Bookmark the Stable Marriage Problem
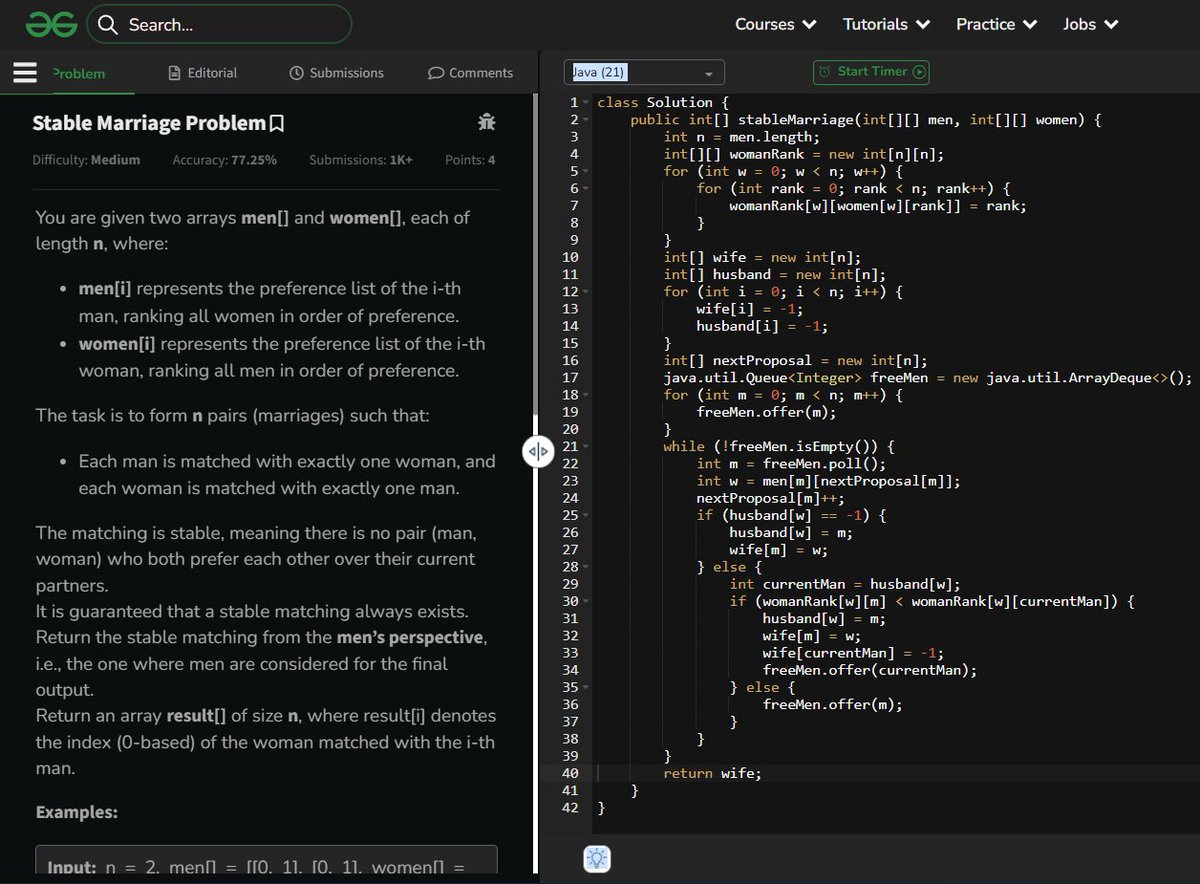 [x=277, y=124]
